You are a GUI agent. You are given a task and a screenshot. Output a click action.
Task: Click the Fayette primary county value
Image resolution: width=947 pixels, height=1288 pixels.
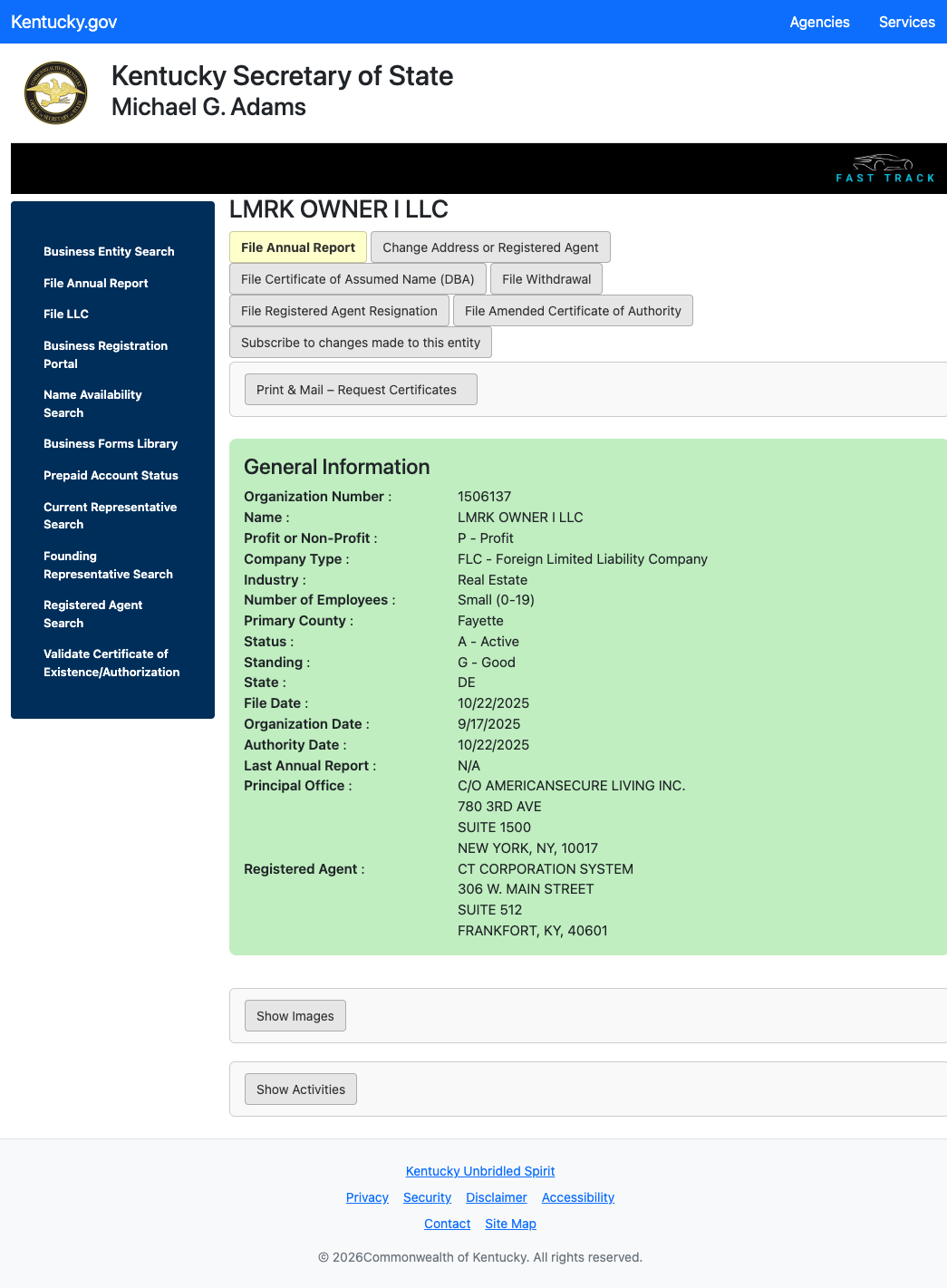click(x=480, y=621)
